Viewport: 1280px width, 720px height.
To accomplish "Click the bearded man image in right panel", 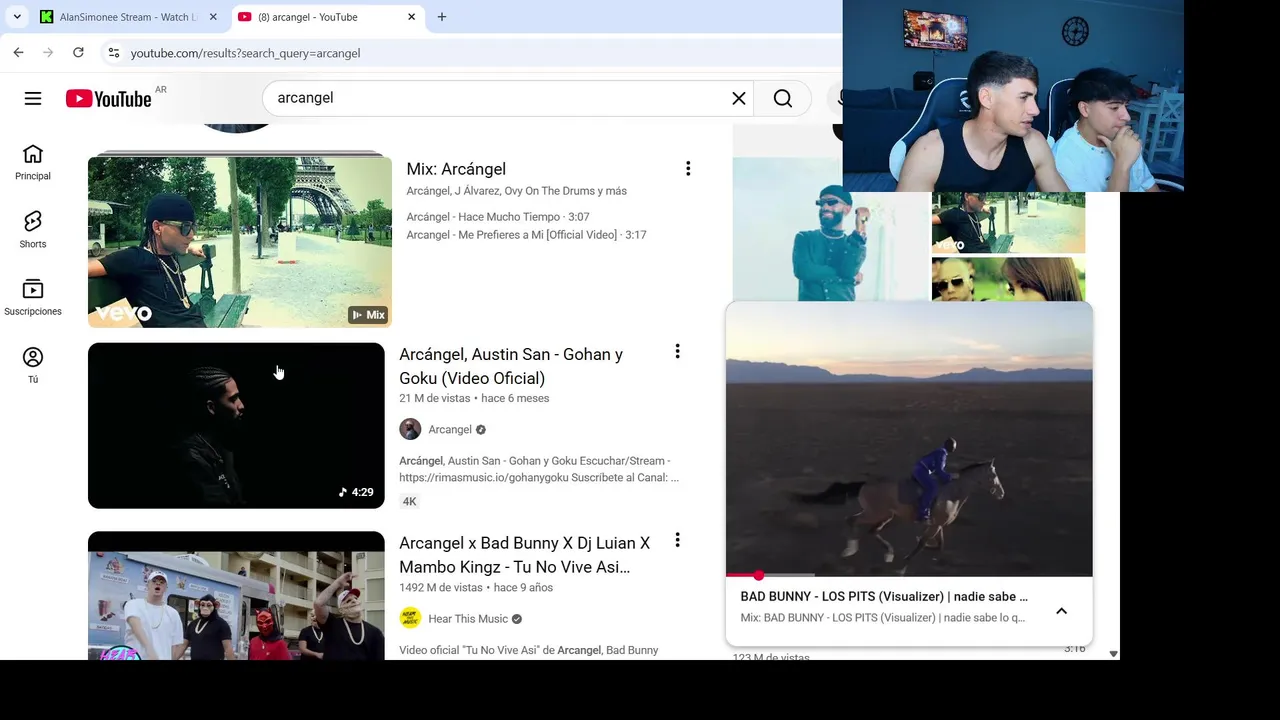I will click(830, 229).
